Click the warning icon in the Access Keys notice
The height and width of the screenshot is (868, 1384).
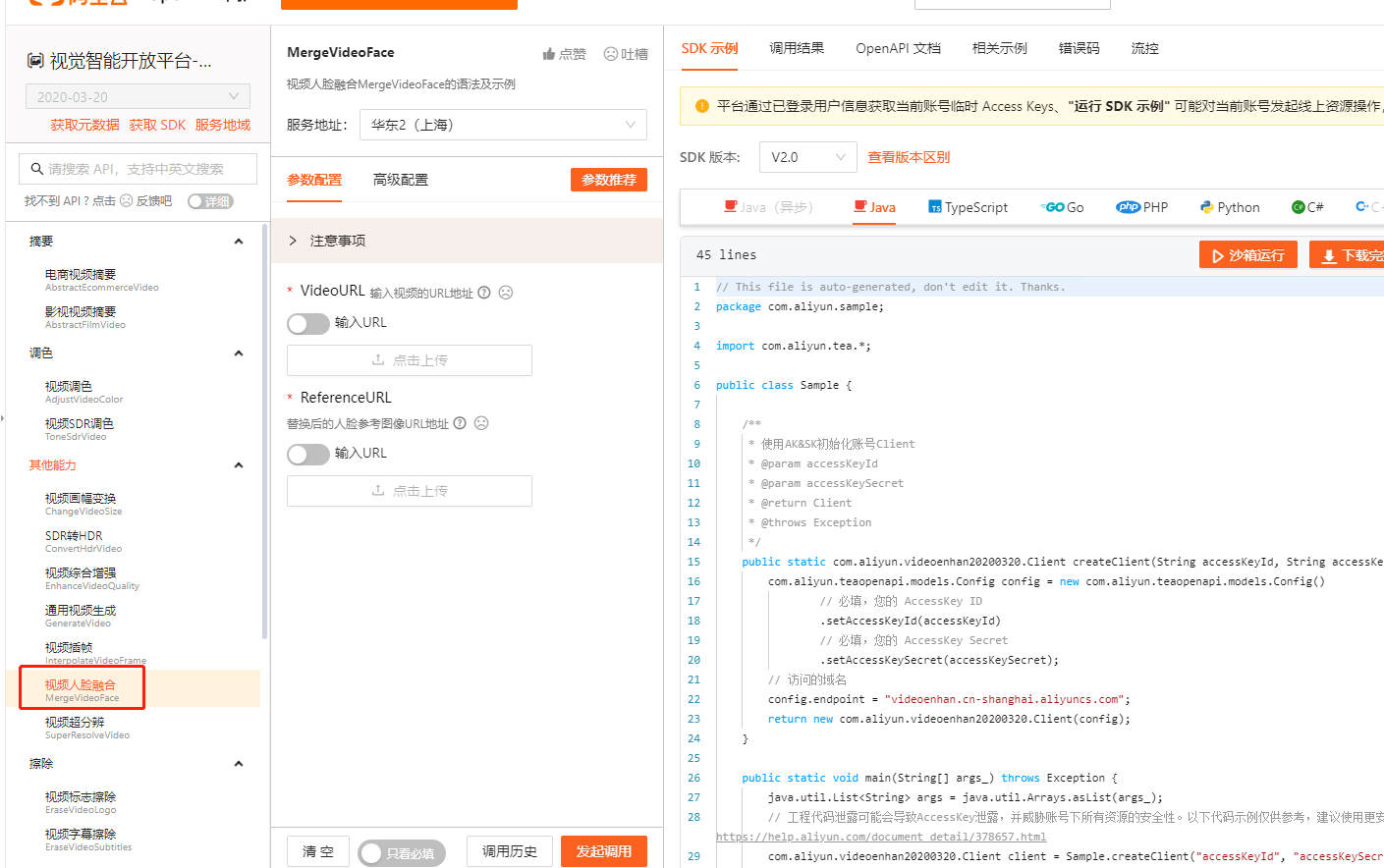tap(702, 106)
